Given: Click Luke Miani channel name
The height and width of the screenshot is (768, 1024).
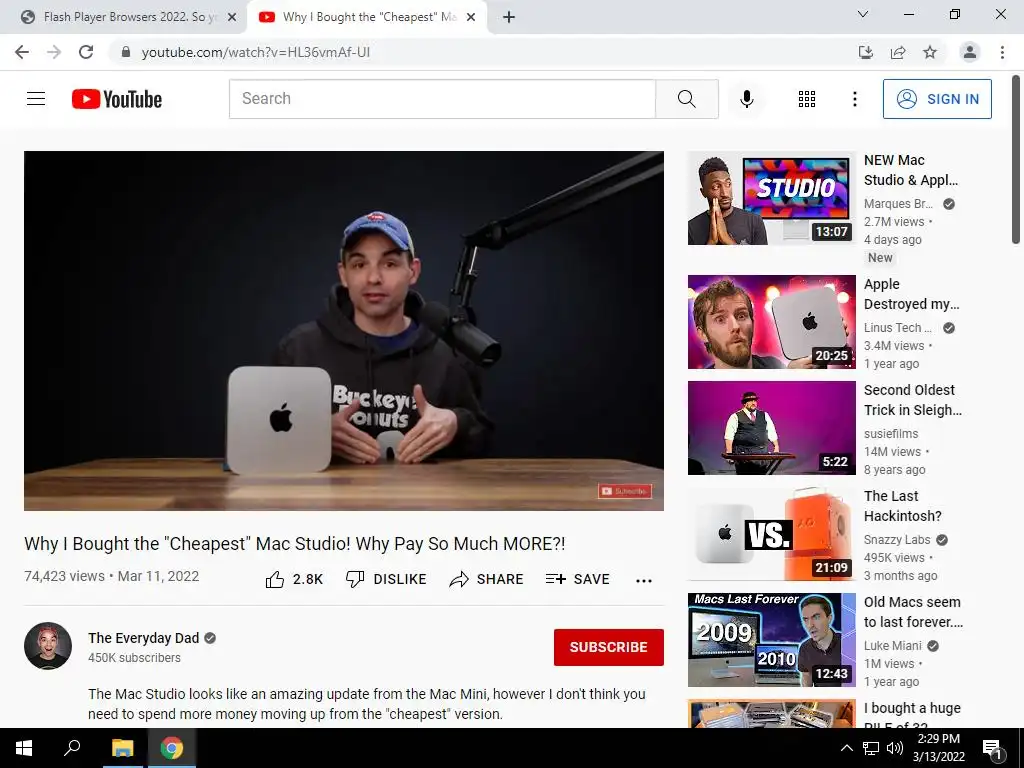Looking at the screenshot, I should 892,645.
